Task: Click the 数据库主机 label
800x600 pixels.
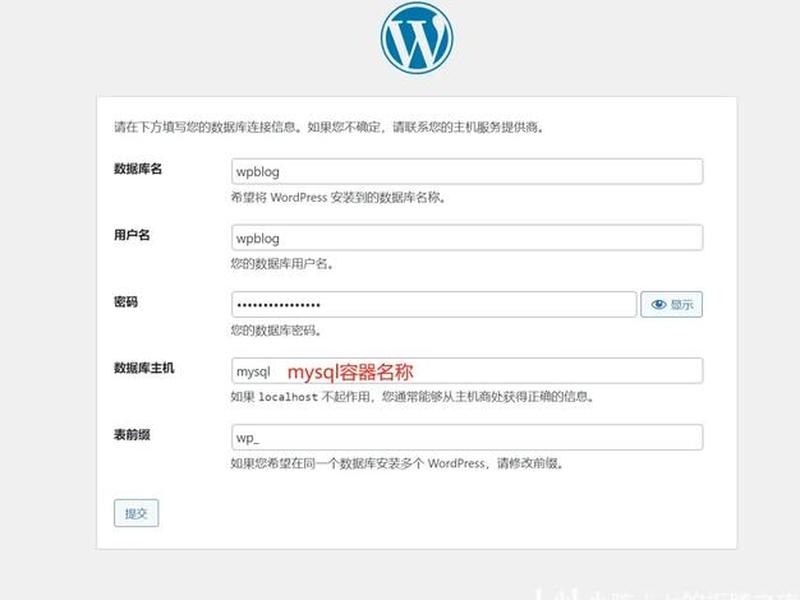Action: coord(144,368)
